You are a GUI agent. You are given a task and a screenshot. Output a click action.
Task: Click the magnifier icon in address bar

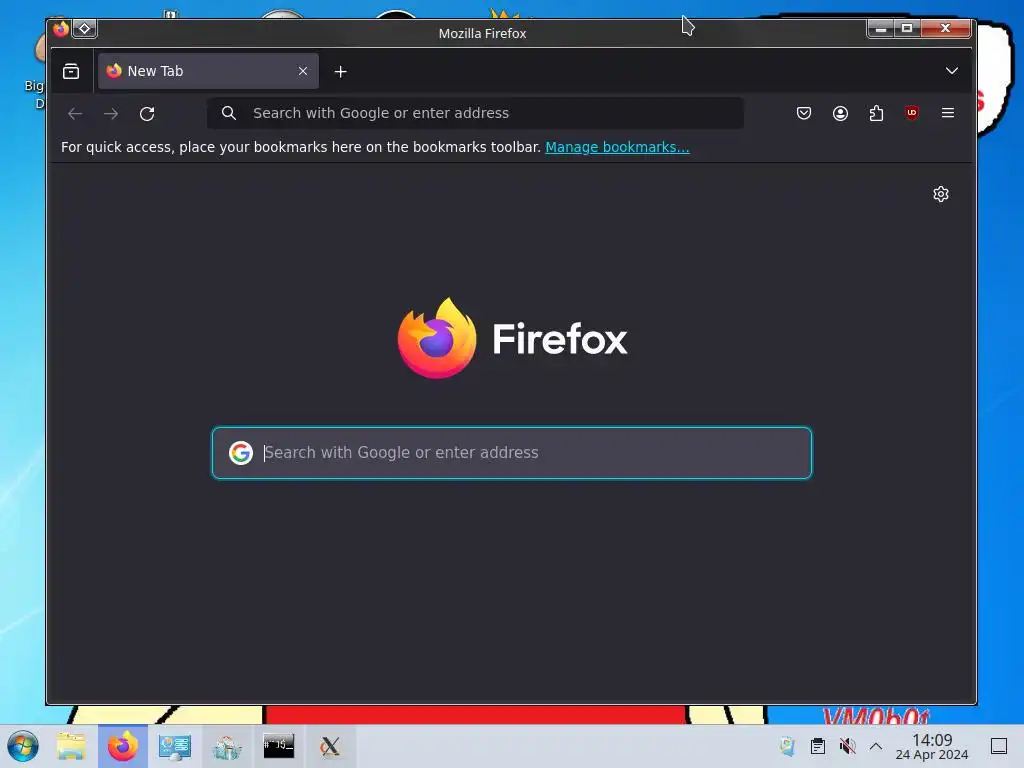coord(229,113)
